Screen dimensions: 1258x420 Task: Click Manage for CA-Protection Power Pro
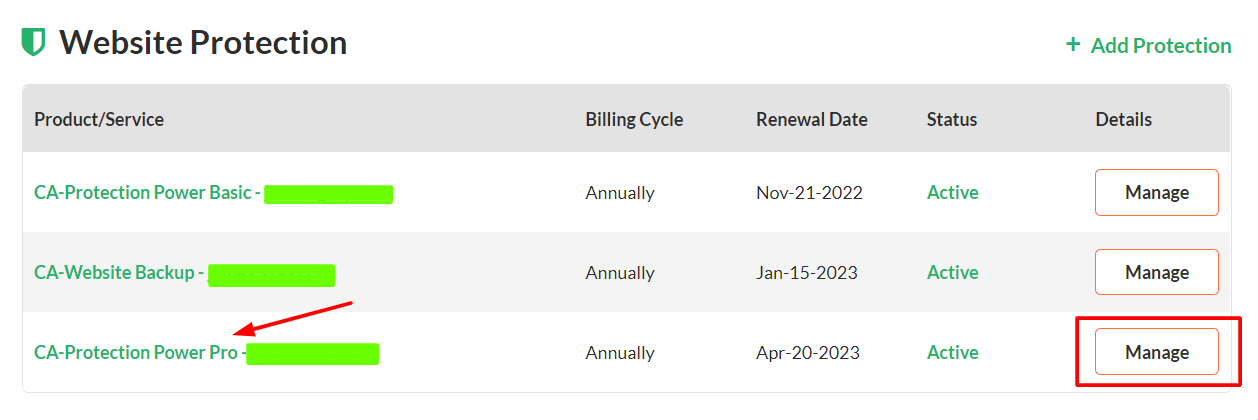(1156, 352)
